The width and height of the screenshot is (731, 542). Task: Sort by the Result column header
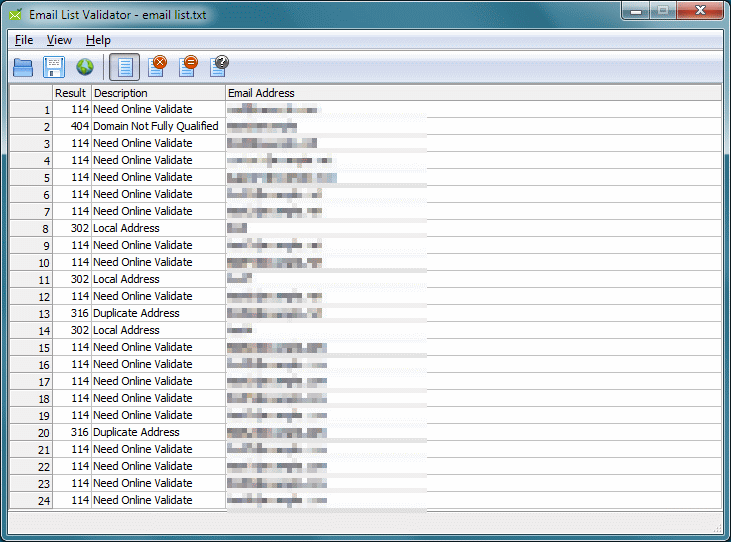tap(71, 93)
